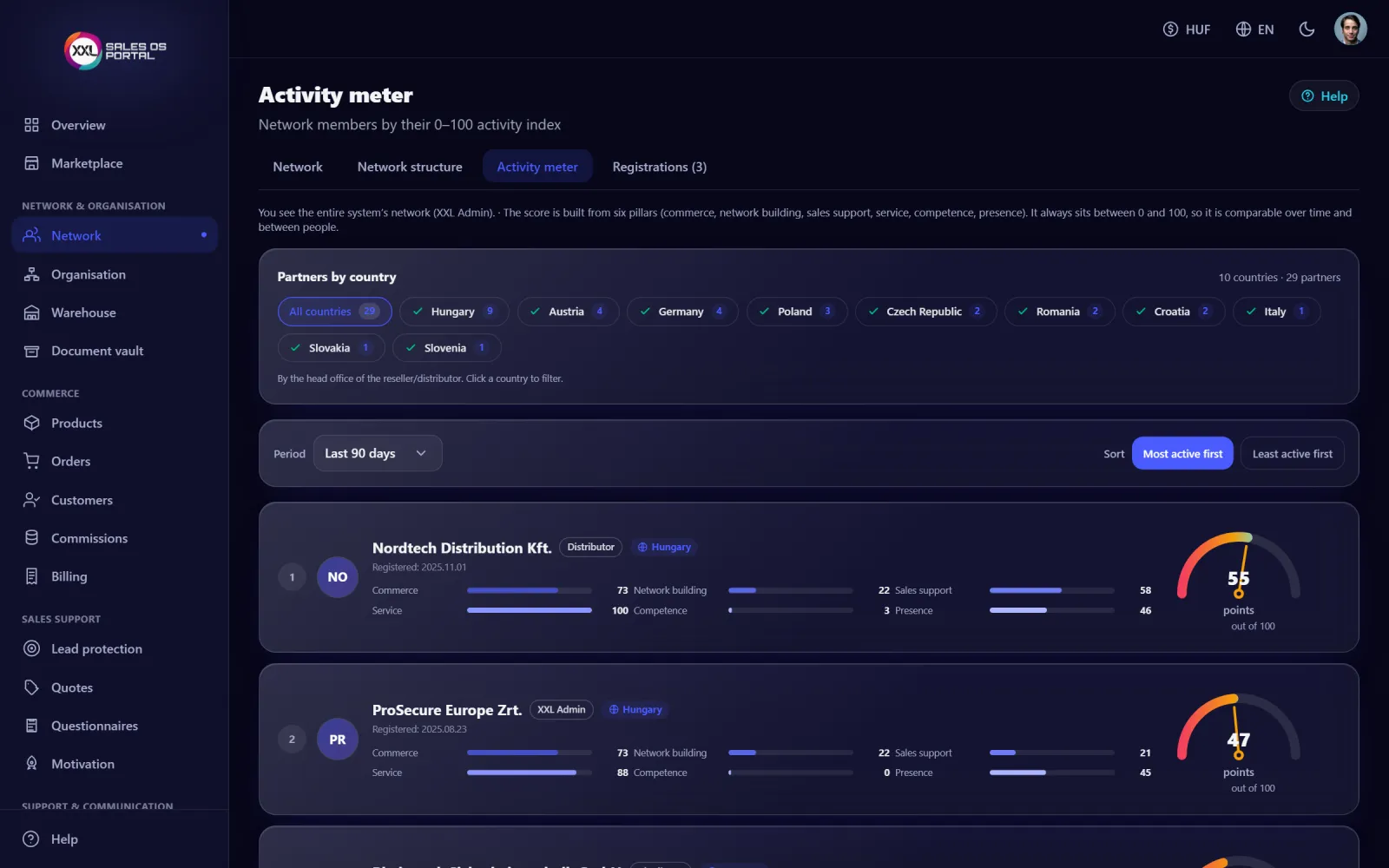Open Marketplace via its storefront icon
The width and height of the screenshot is (1389, 868).
coord(32,163)
